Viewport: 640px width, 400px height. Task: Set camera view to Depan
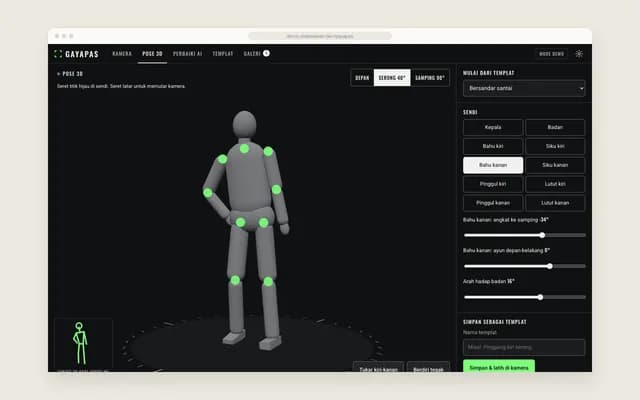coord(362,78)
